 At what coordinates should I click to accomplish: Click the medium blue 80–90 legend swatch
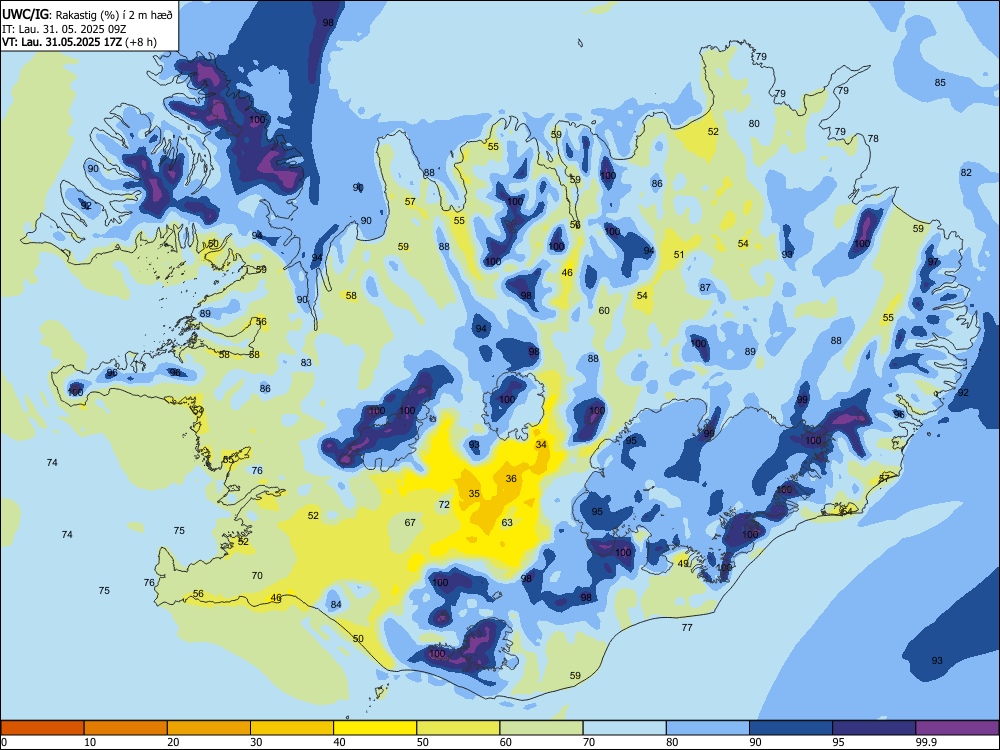(x=708, y=728)
